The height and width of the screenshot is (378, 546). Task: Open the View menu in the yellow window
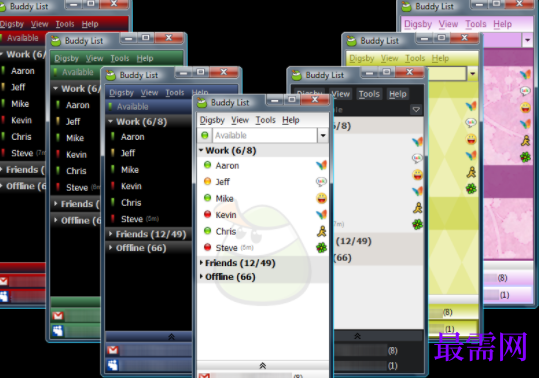coord(389,58)
